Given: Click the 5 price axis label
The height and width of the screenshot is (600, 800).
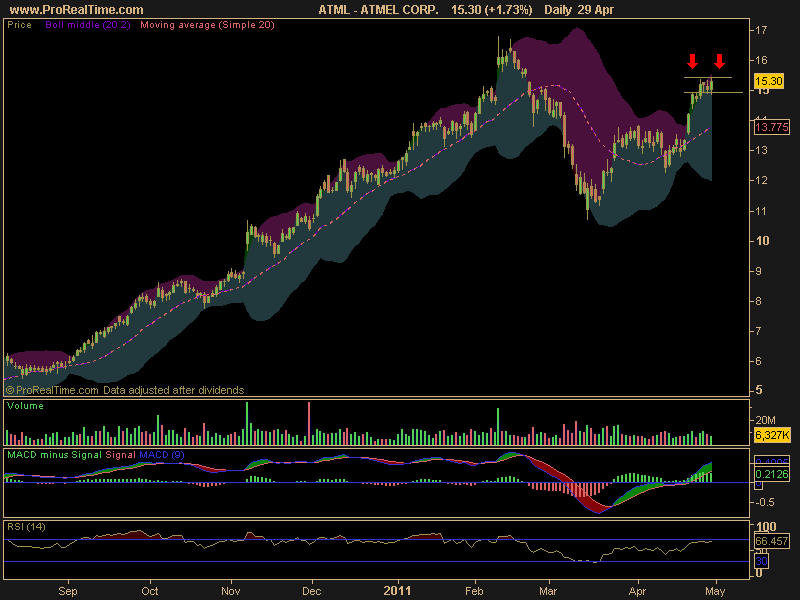Looking at the screenshot, I should coord(759,390).
